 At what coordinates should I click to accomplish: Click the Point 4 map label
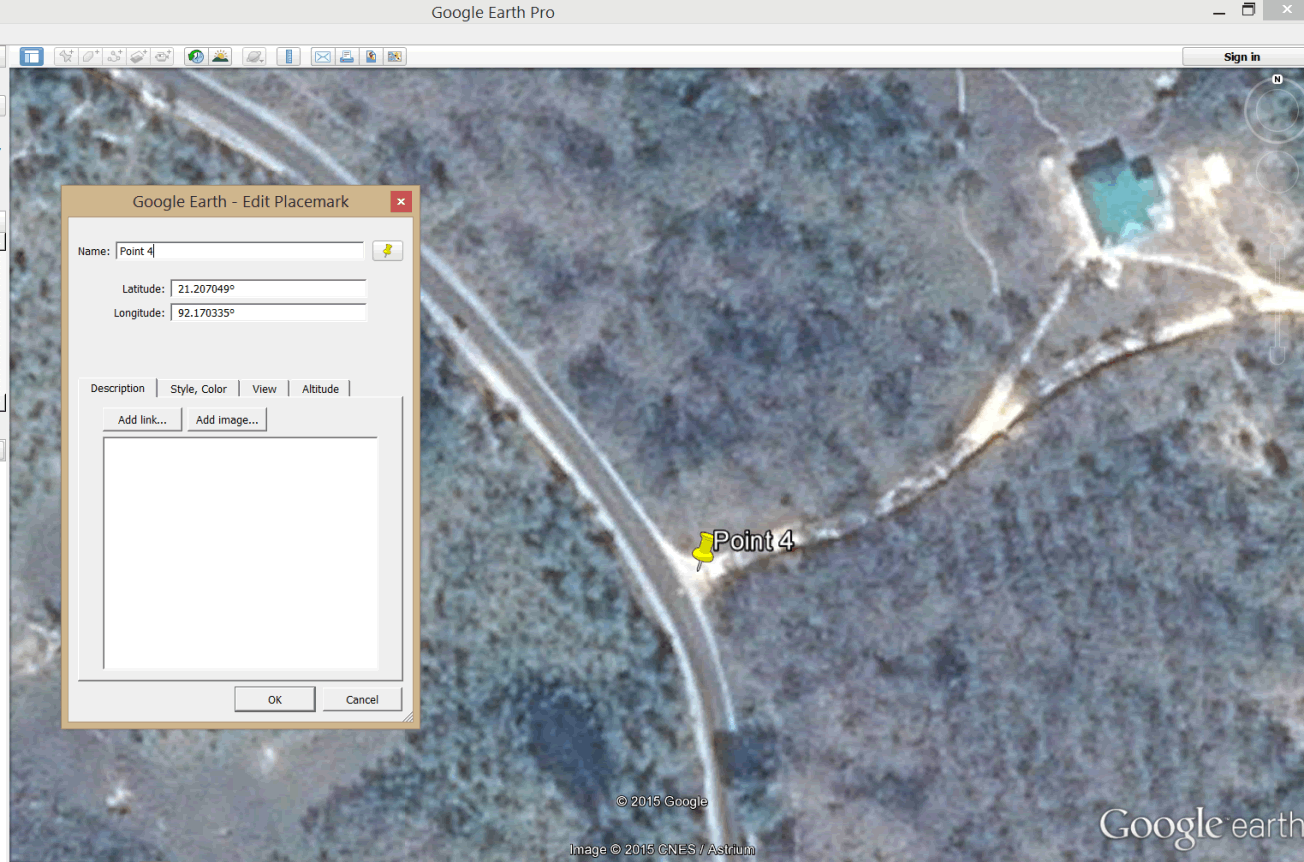[753, 541]
